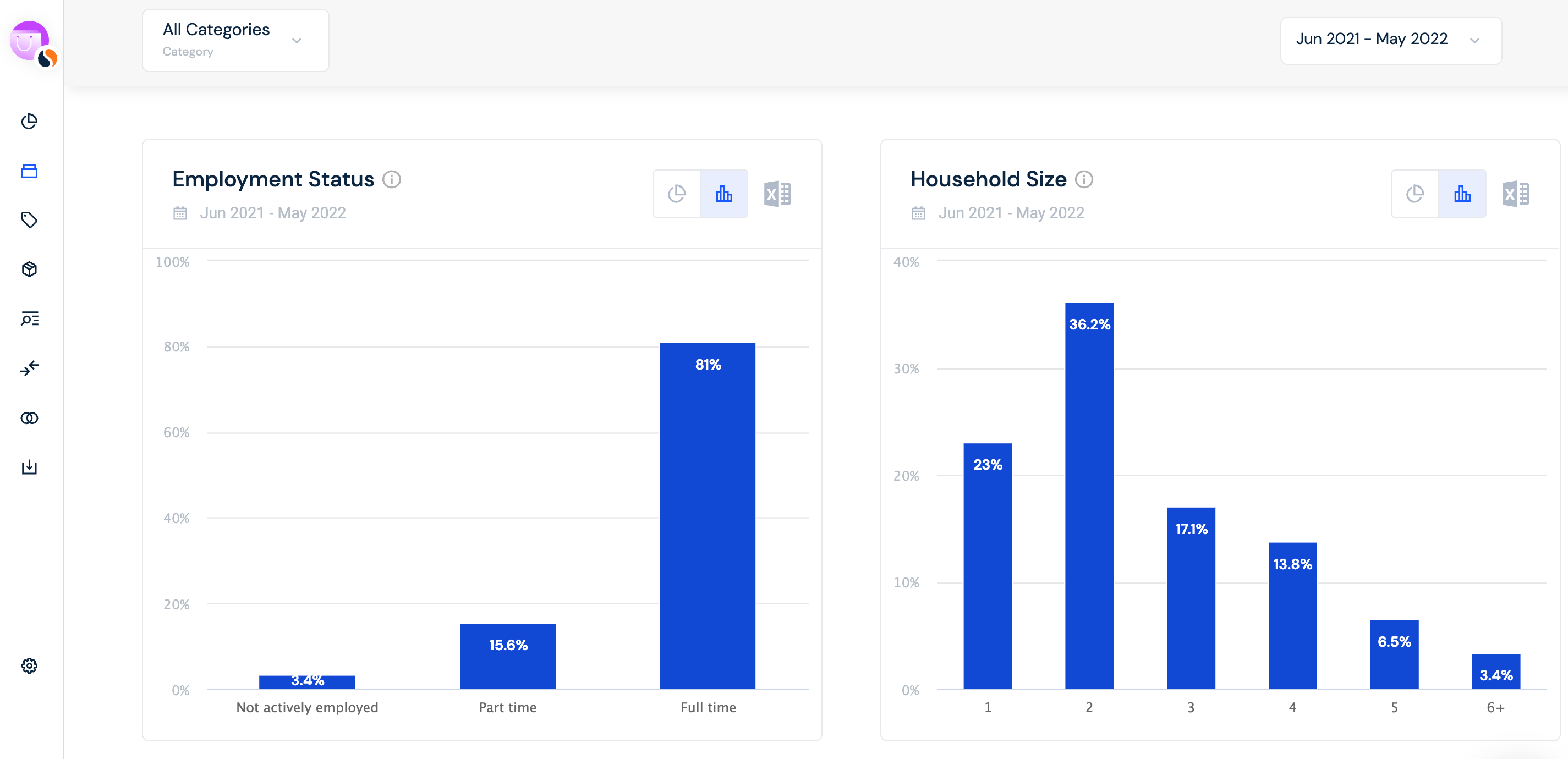Select the tags icon in the left sidebar
The image size is (1568, 759).
point(29,220)
